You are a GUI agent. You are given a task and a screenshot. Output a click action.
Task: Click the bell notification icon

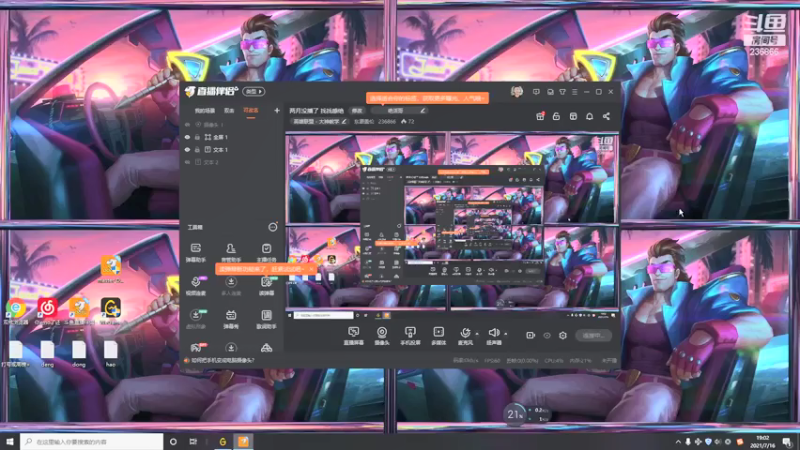click(x=589, y=116)
